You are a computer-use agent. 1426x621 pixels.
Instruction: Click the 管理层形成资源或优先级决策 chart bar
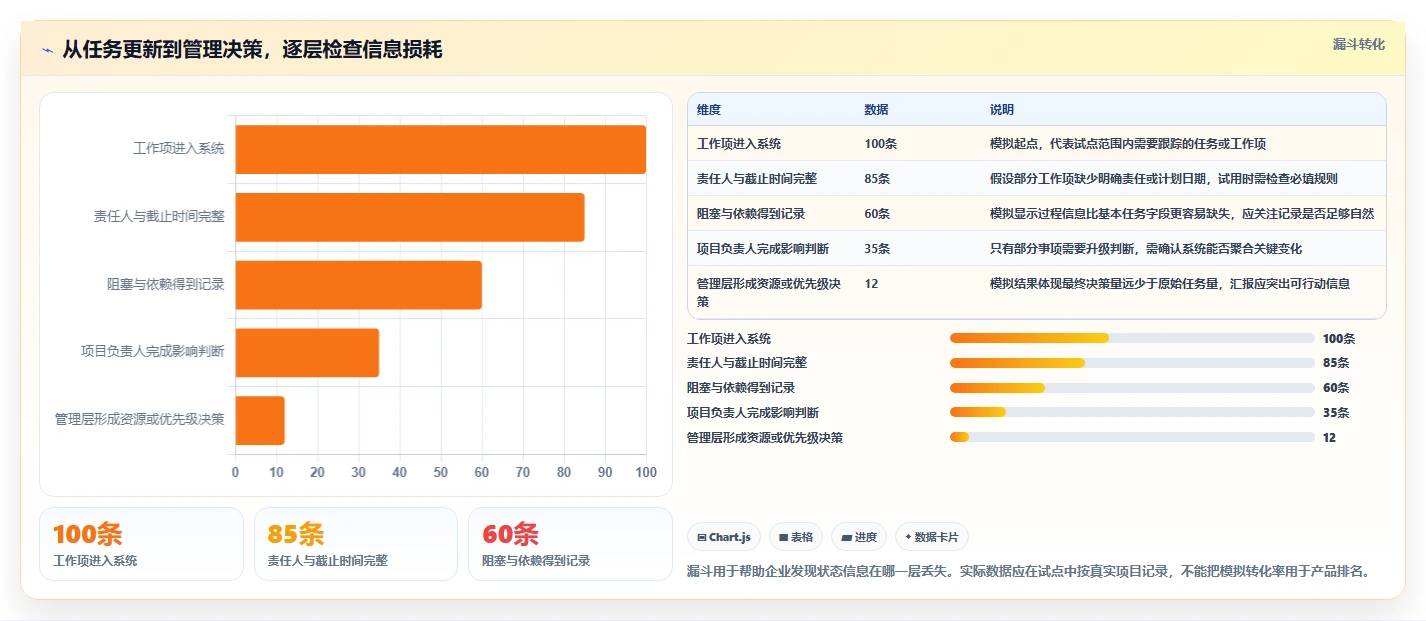(260, 420)
